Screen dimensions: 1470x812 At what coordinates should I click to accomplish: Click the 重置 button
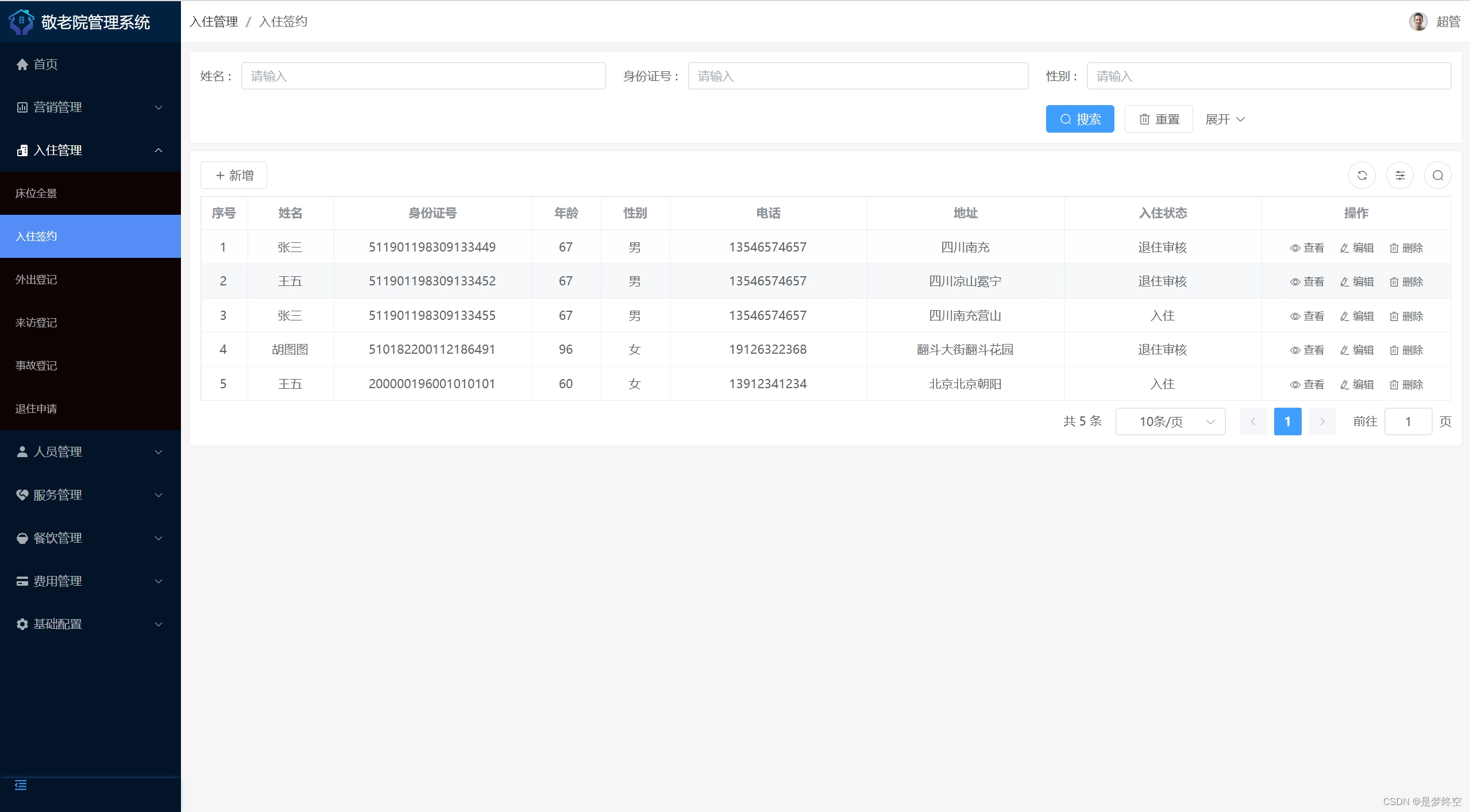point(1159,119)
